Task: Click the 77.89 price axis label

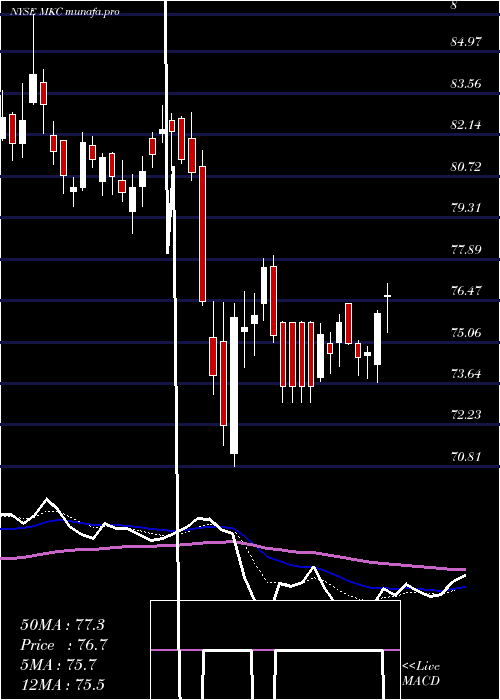Action: click(466, 249)
